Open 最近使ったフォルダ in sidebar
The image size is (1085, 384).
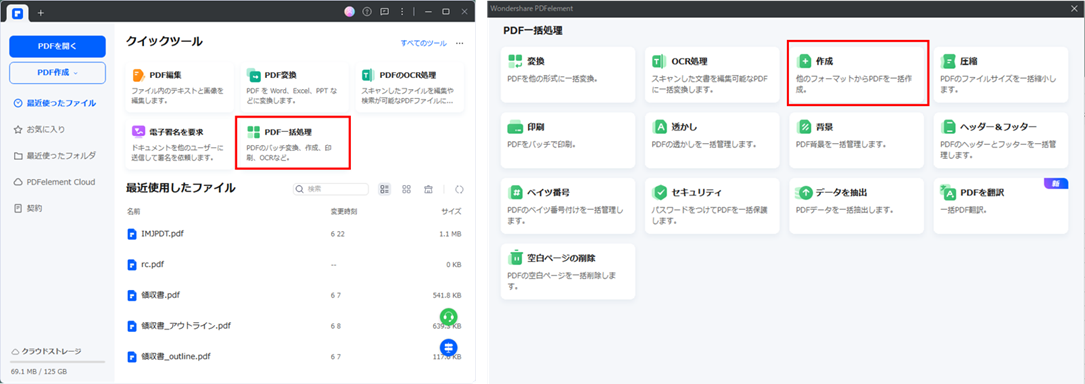pos(55,156)
